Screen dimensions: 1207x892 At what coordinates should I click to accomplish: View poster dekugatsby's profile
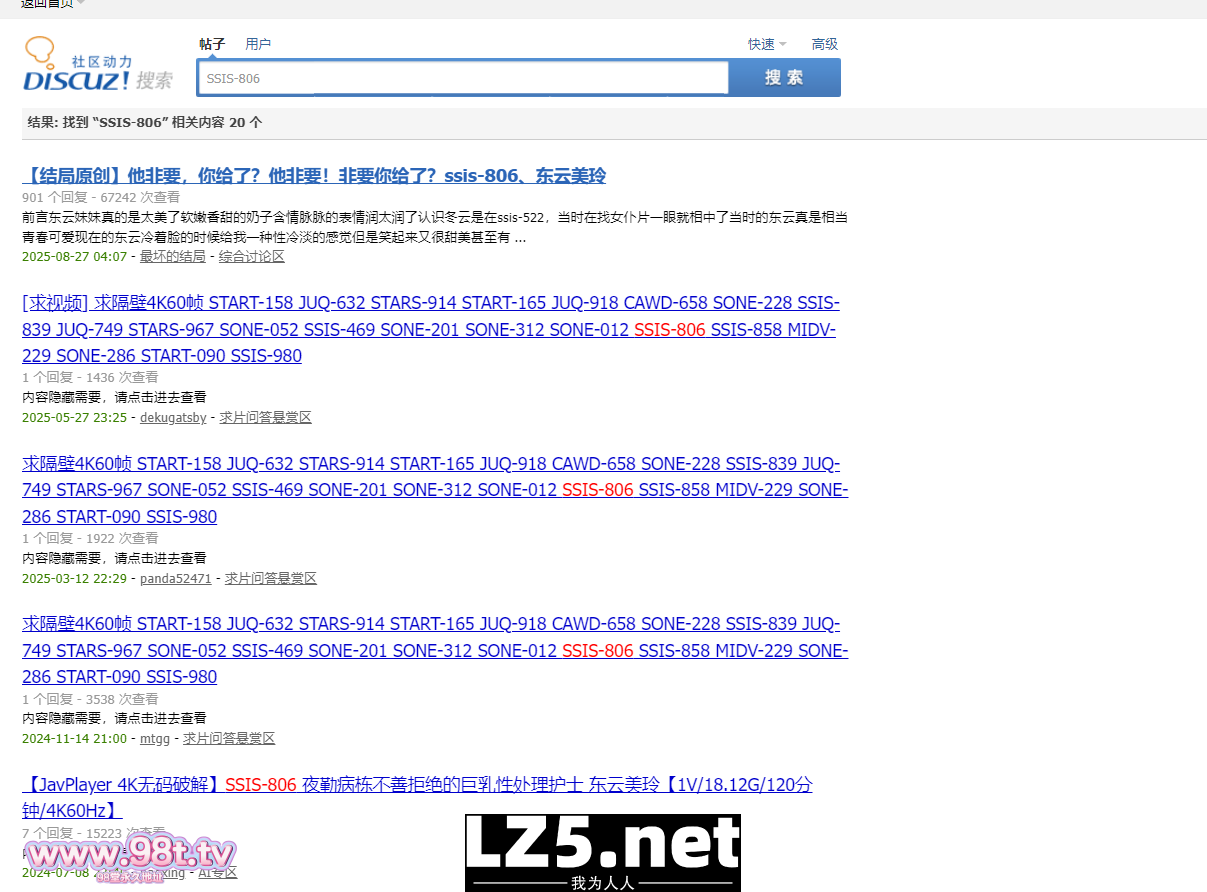172,417
